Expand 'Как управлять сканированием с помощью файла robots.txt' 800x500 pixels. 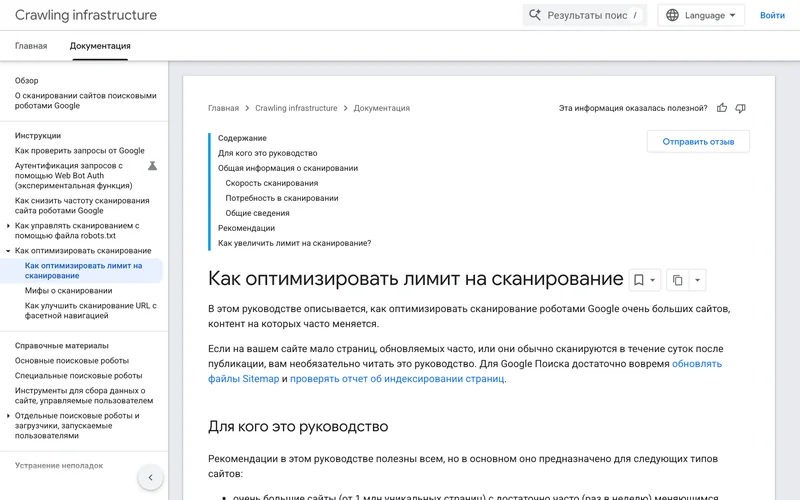tap(8, 226)
